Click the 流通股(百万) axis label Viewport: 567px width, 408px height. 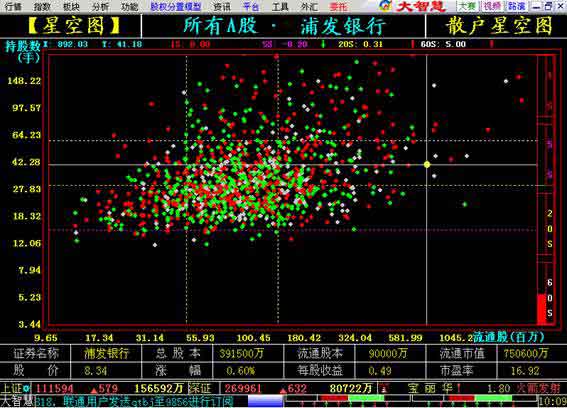point(508,337)
